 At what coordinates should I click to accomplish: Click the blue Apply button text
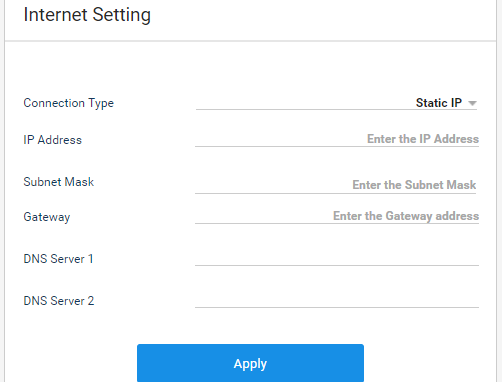(250, 364)
